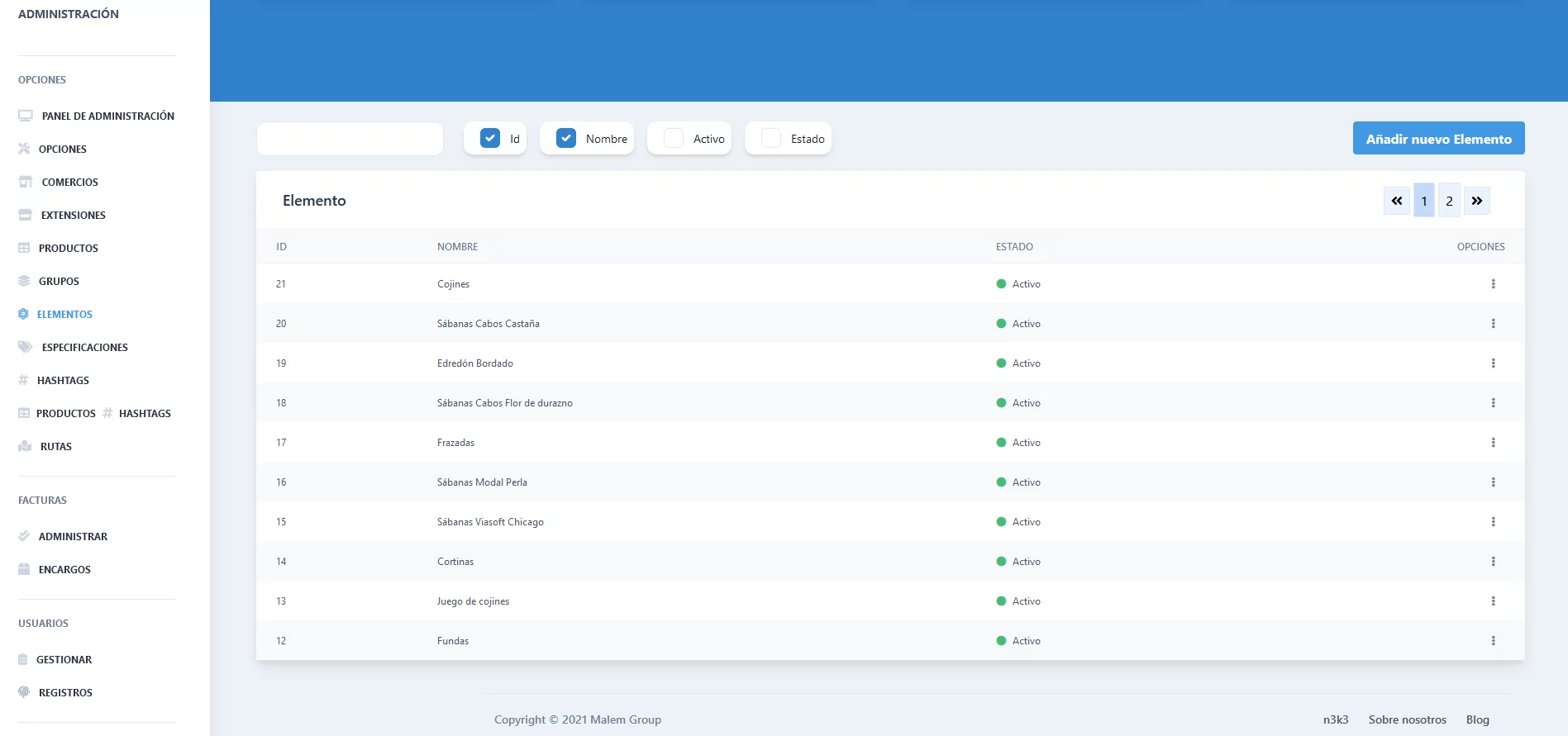Open Sobre nosotros footer link
This screenshot has height=736, width=1568.
[1408, 719]
